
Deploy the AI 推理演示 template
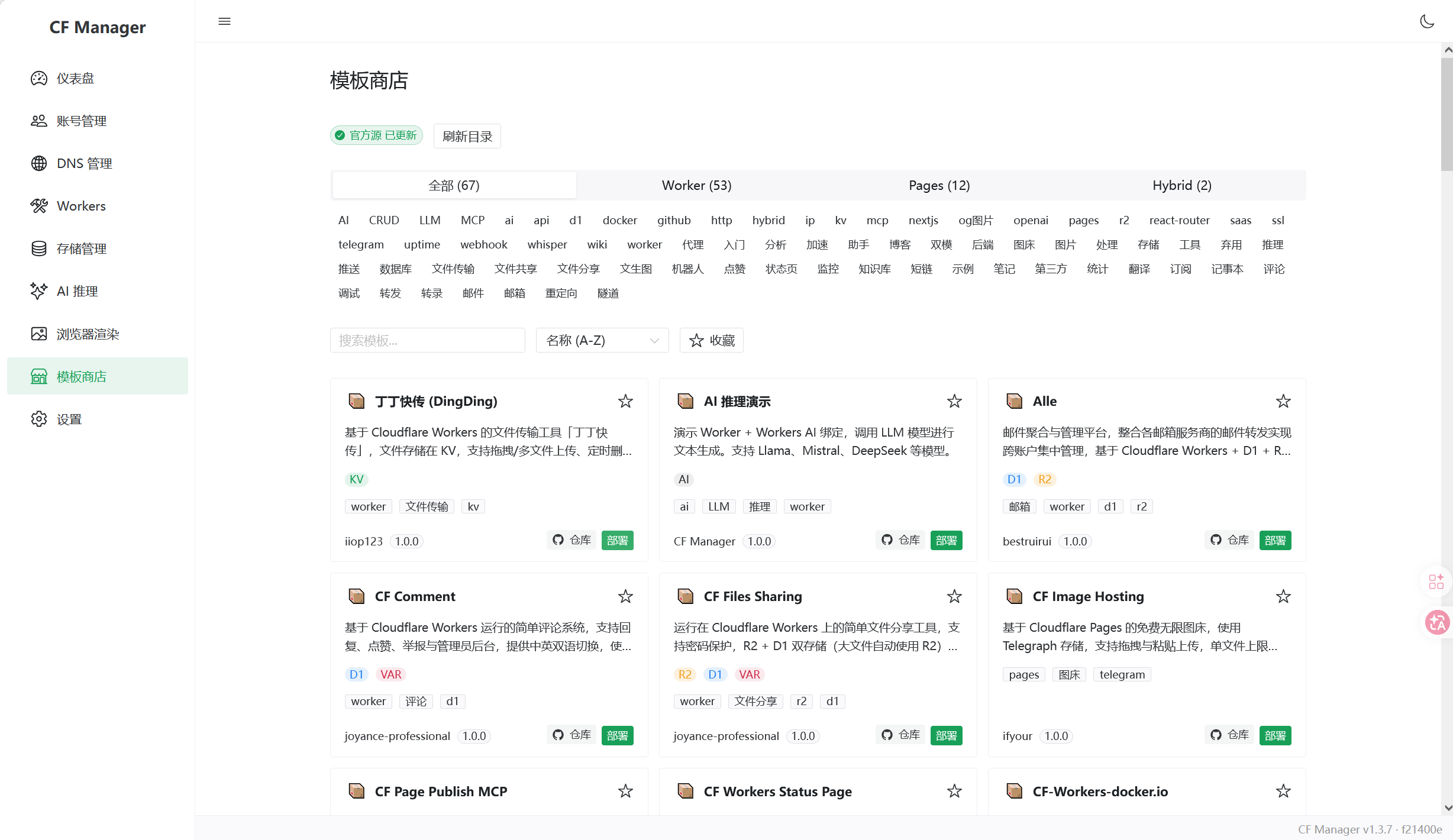[x=947, y=540]
